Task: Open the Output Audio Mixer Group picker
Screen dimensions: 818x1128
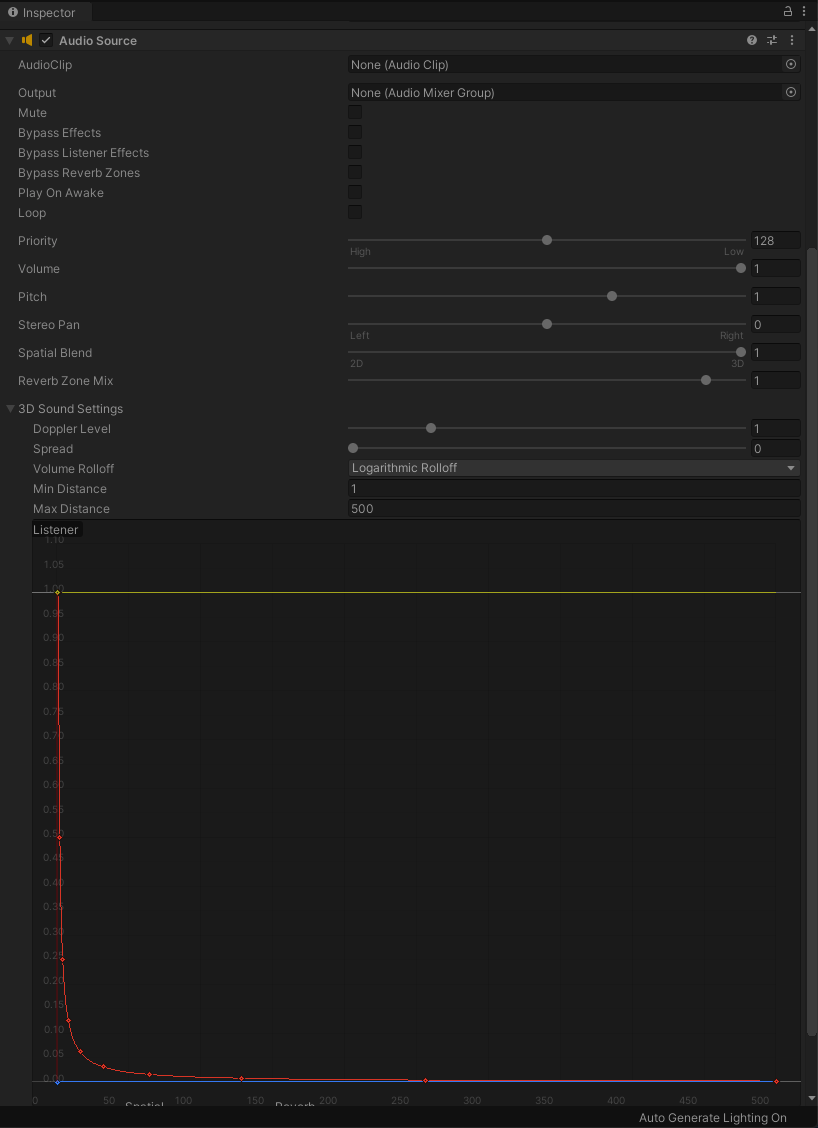Action: (x=790, y=92)
